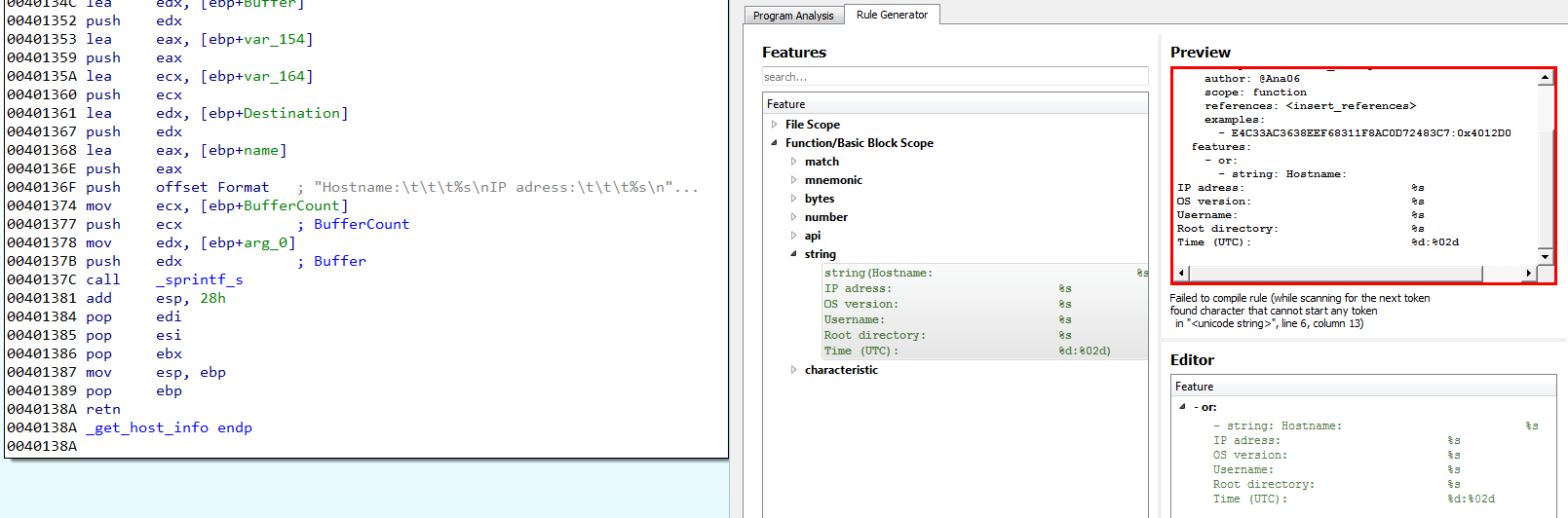This screenshot has height=518, width=1568.
Task: Select the 'string: Hostname:' editor entry
Action: [1376, 462]
